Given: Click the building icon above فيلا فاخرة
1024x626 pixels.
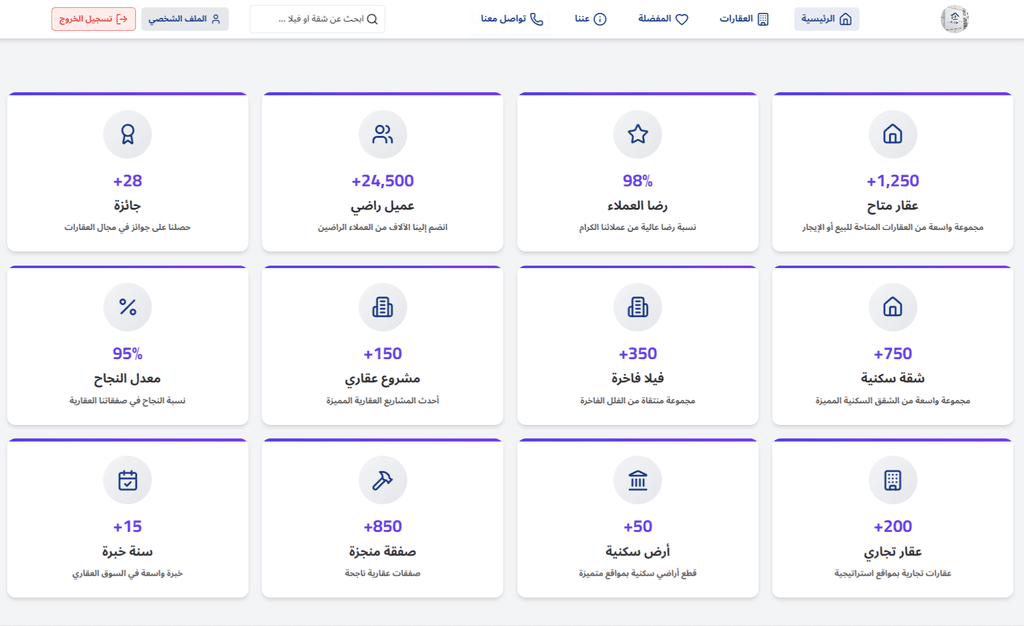Looking at the screenshot, I should click(637, 307).
